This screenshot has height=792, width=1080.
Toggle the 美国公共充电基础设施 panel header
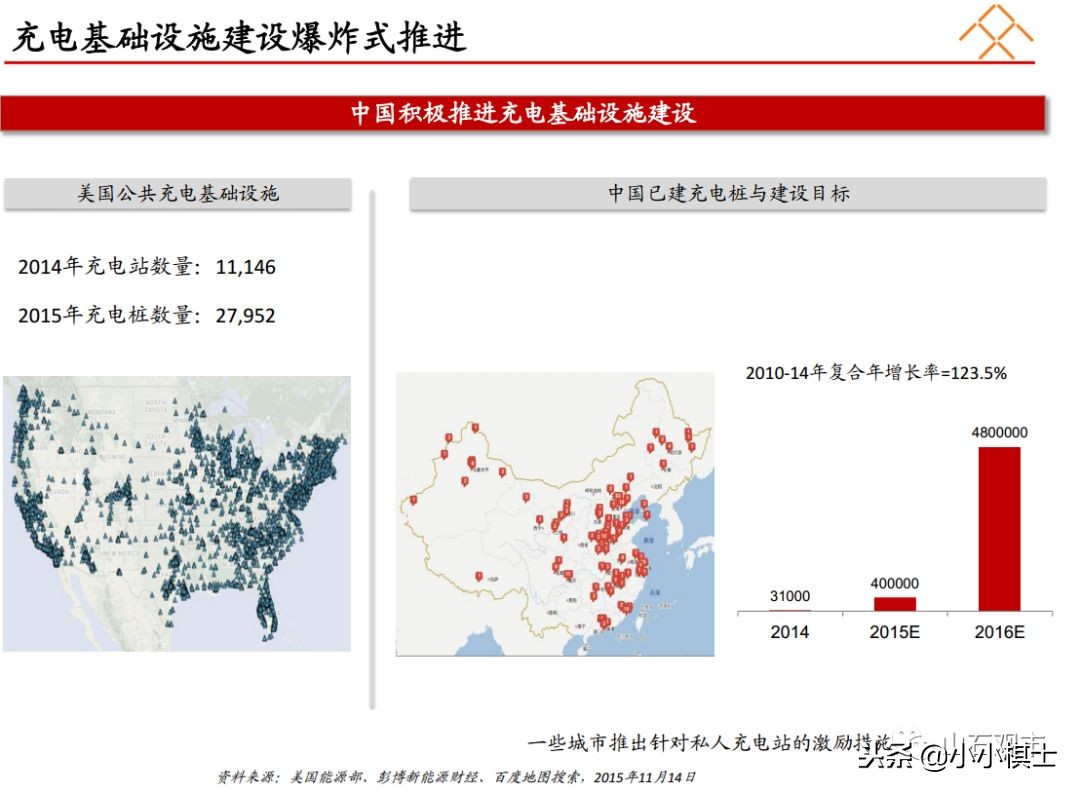point(178,192)
